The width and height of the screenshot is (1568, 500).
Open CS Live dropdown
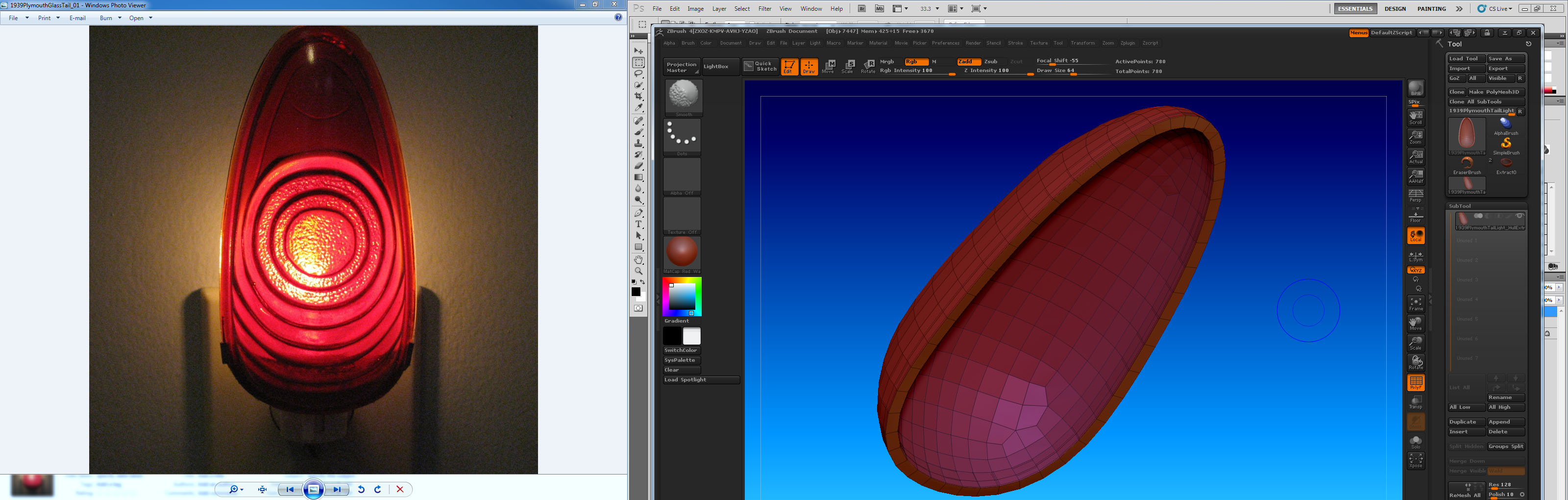pos(1495,8)
